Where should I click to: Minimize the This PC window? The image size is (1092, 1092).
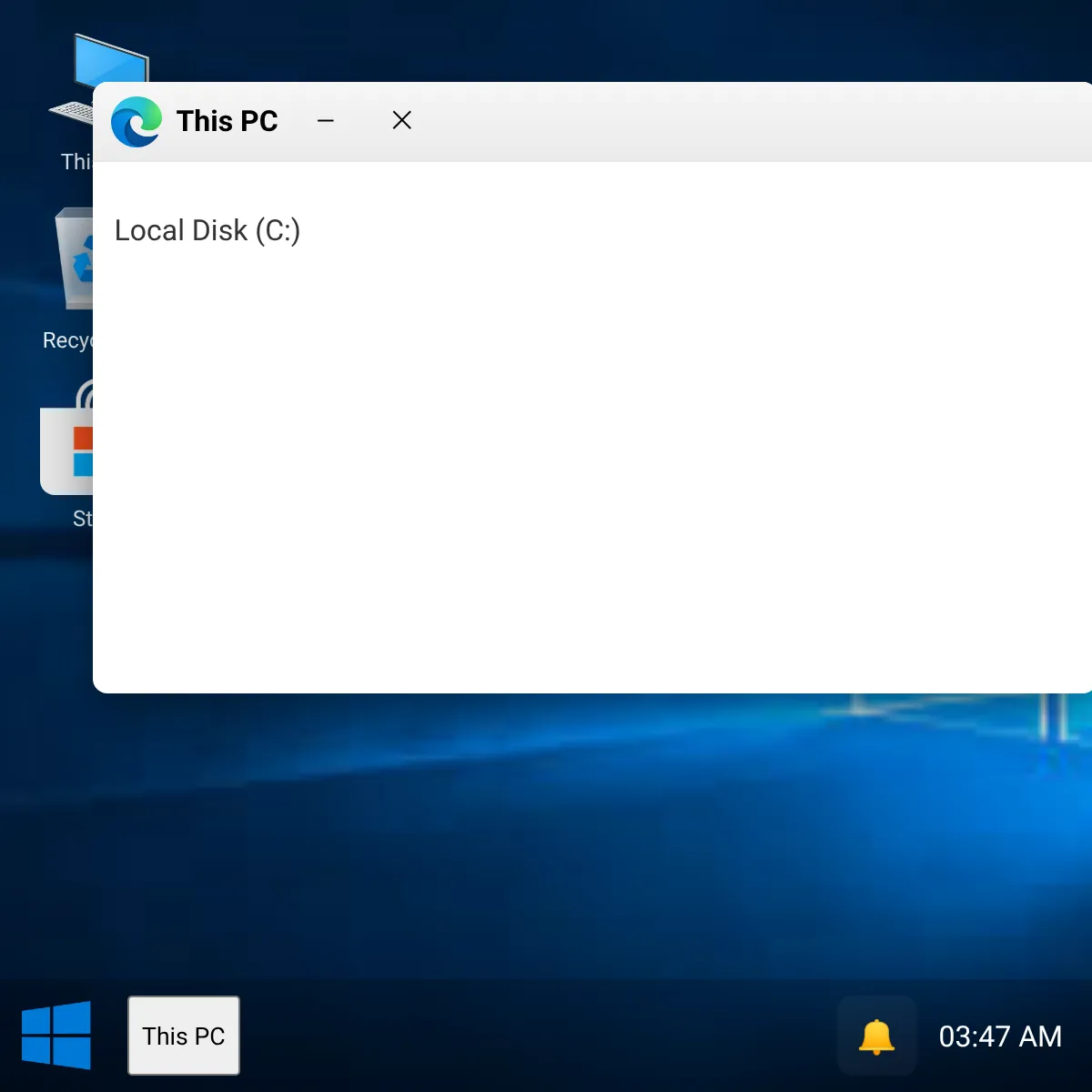click(x=326, y=120)
